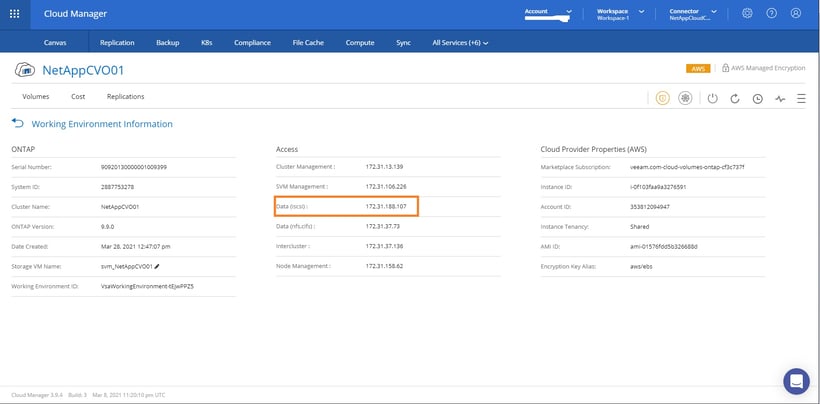Click the power on/off icon
This screenshot has width=820, height=404.
coord(712,98)
